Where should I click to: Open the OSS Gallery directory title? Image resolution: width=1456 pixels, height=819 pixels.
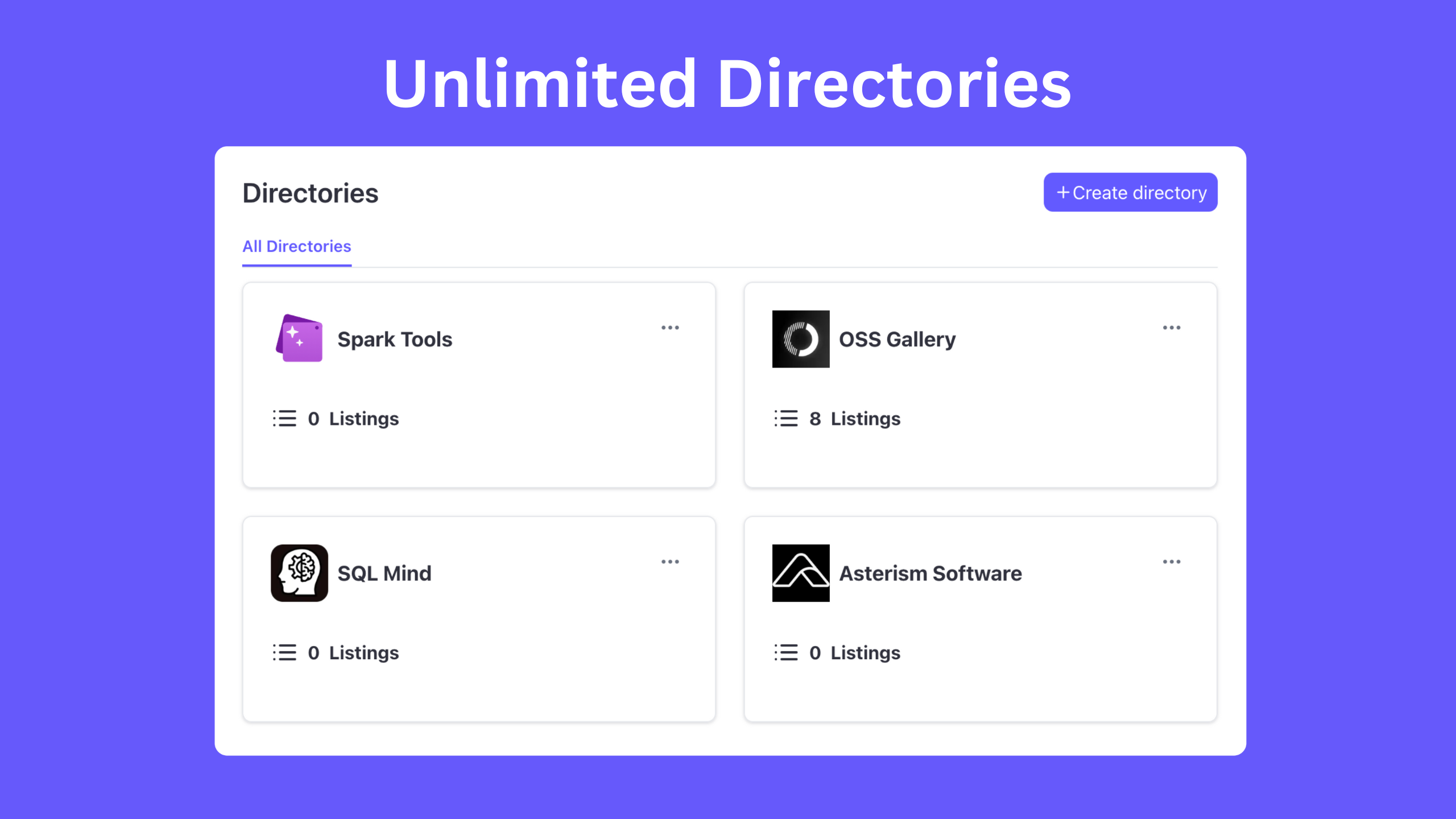pyautogui.click(x=897, y=340)
